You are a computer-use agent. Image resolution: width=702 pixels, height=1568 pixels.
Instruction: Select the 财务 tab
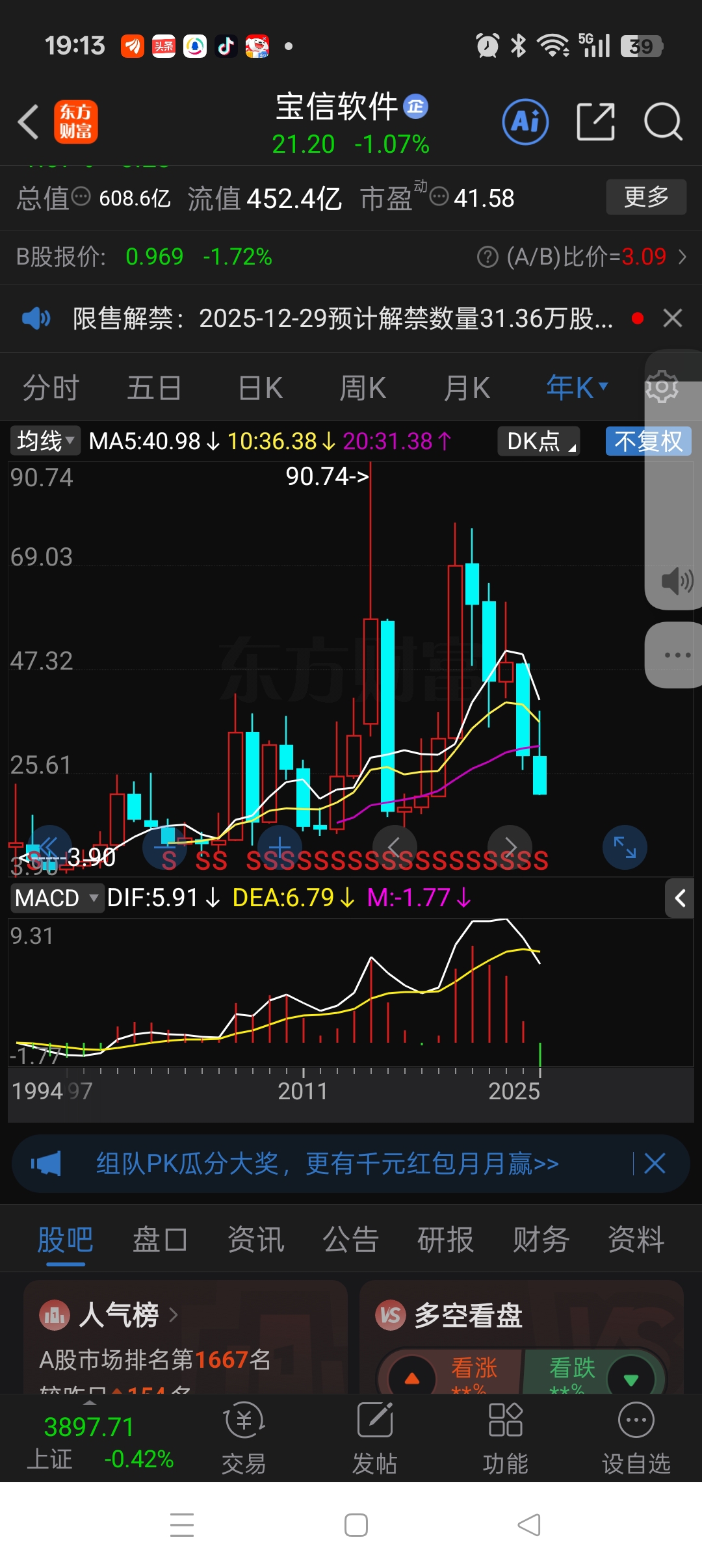tap(541, 1240)
